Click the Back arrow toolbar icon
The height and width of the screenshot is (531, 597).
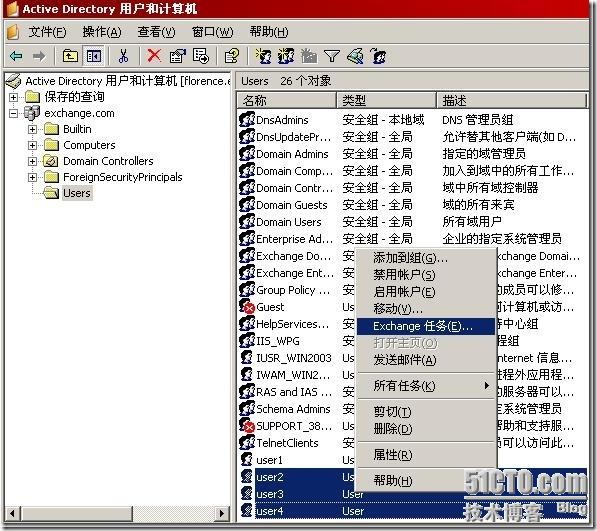(16, 56)
